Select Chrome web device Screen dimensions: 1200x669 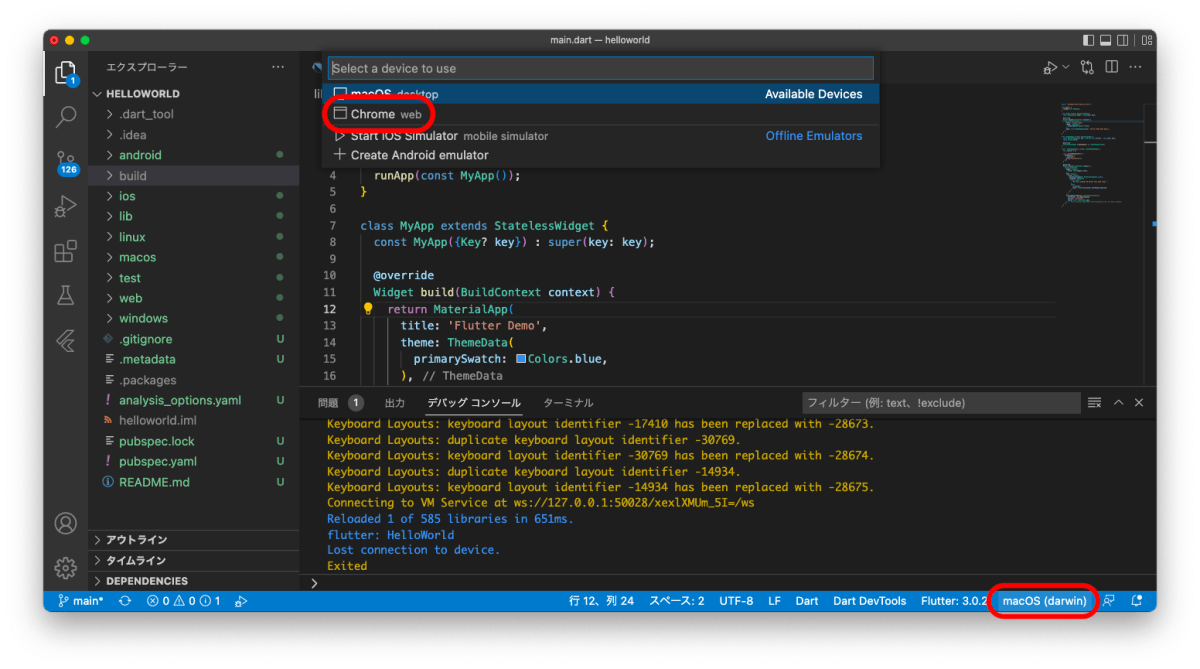pos(601,114)
